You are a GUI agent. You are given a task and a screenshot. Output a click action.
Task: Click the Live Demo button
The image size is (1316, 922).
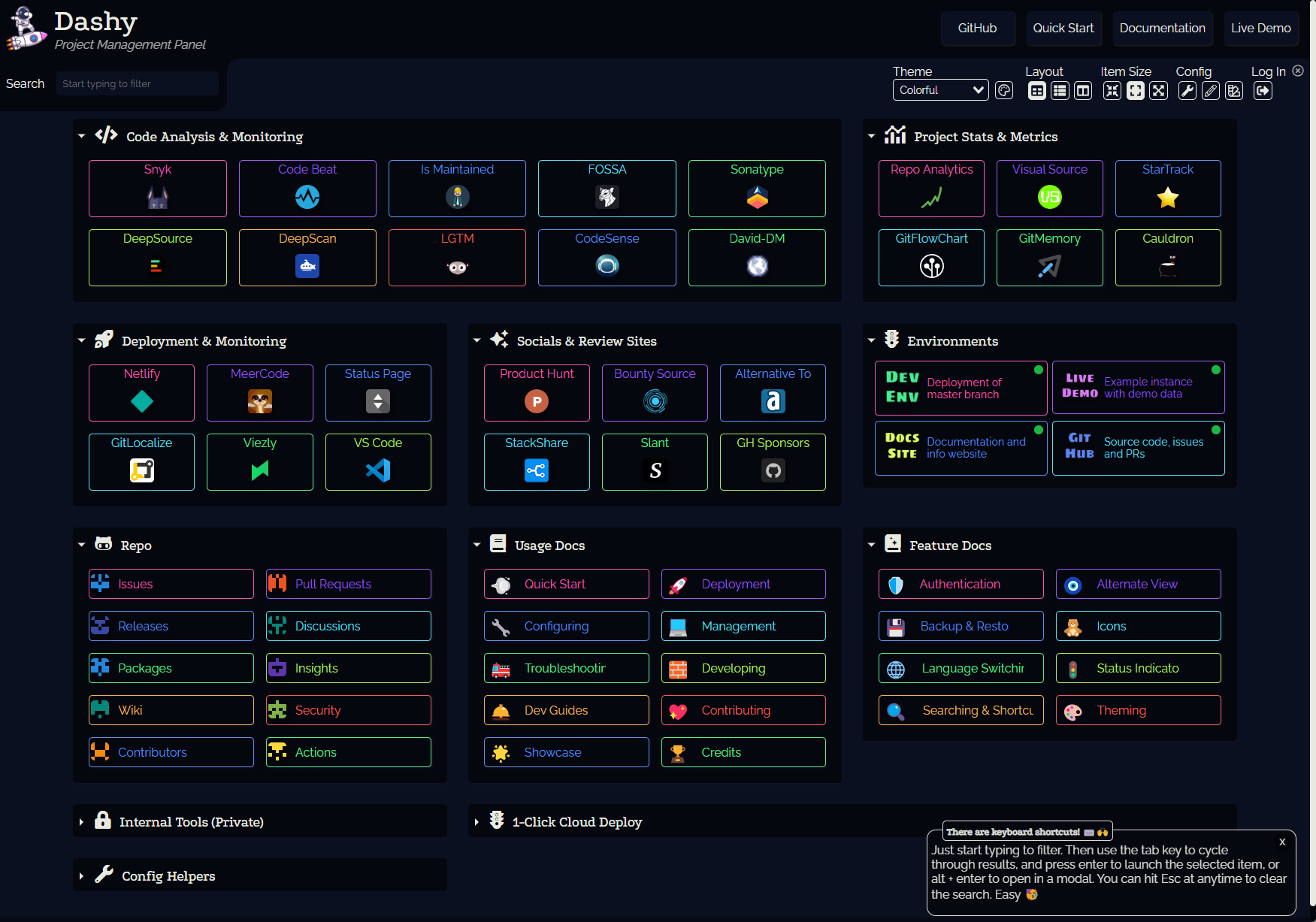click(x=1260, y=28)
